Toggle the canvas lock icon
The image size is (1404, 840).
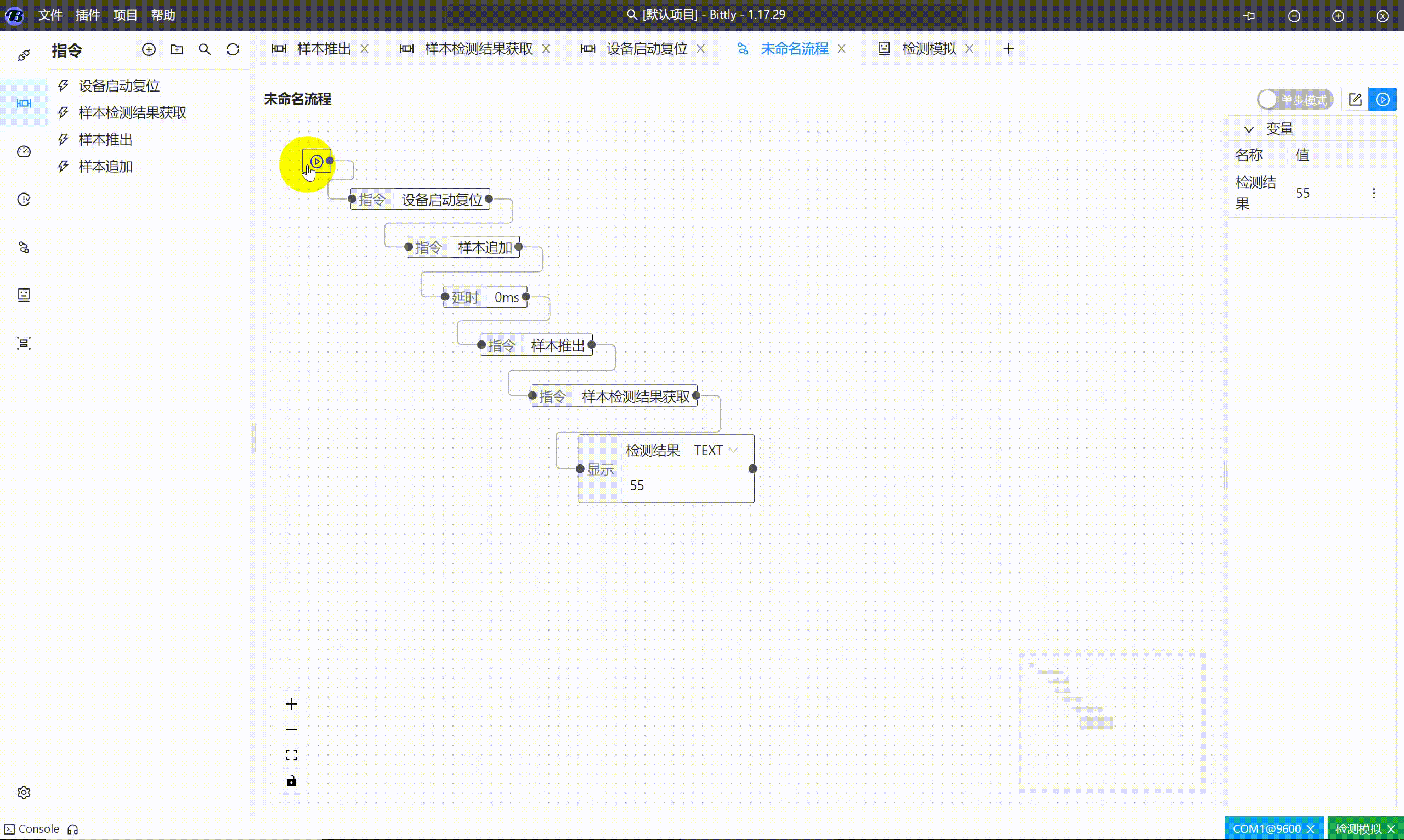291,780
